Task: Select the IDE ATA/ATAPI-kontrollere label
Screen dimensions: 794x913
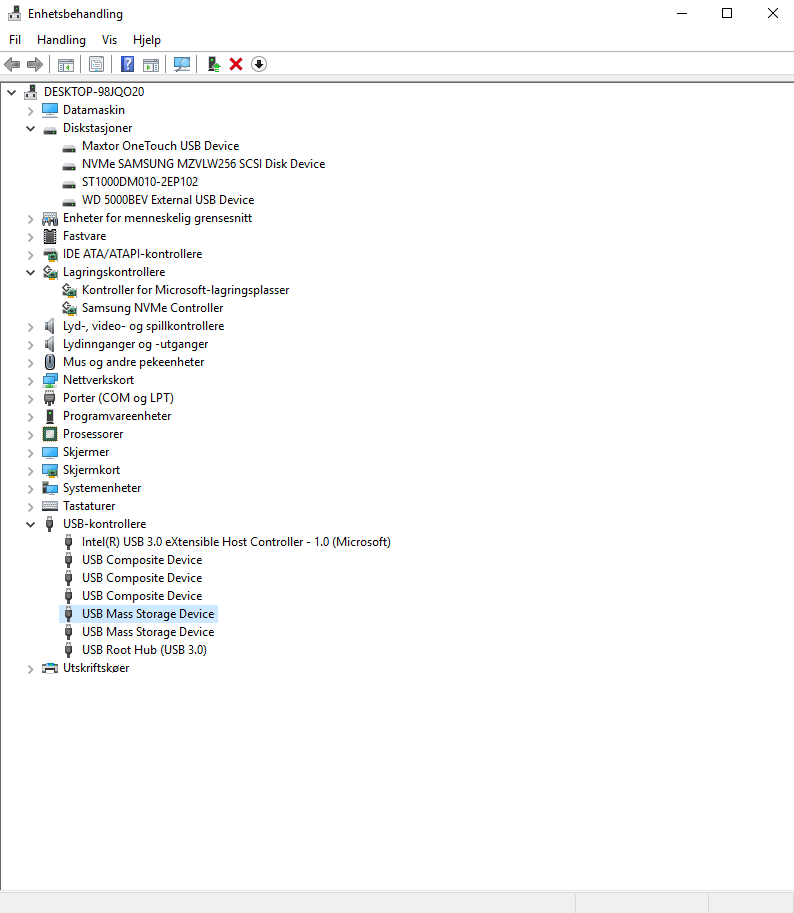Action: pyautogui.click(x=132, y=254)
